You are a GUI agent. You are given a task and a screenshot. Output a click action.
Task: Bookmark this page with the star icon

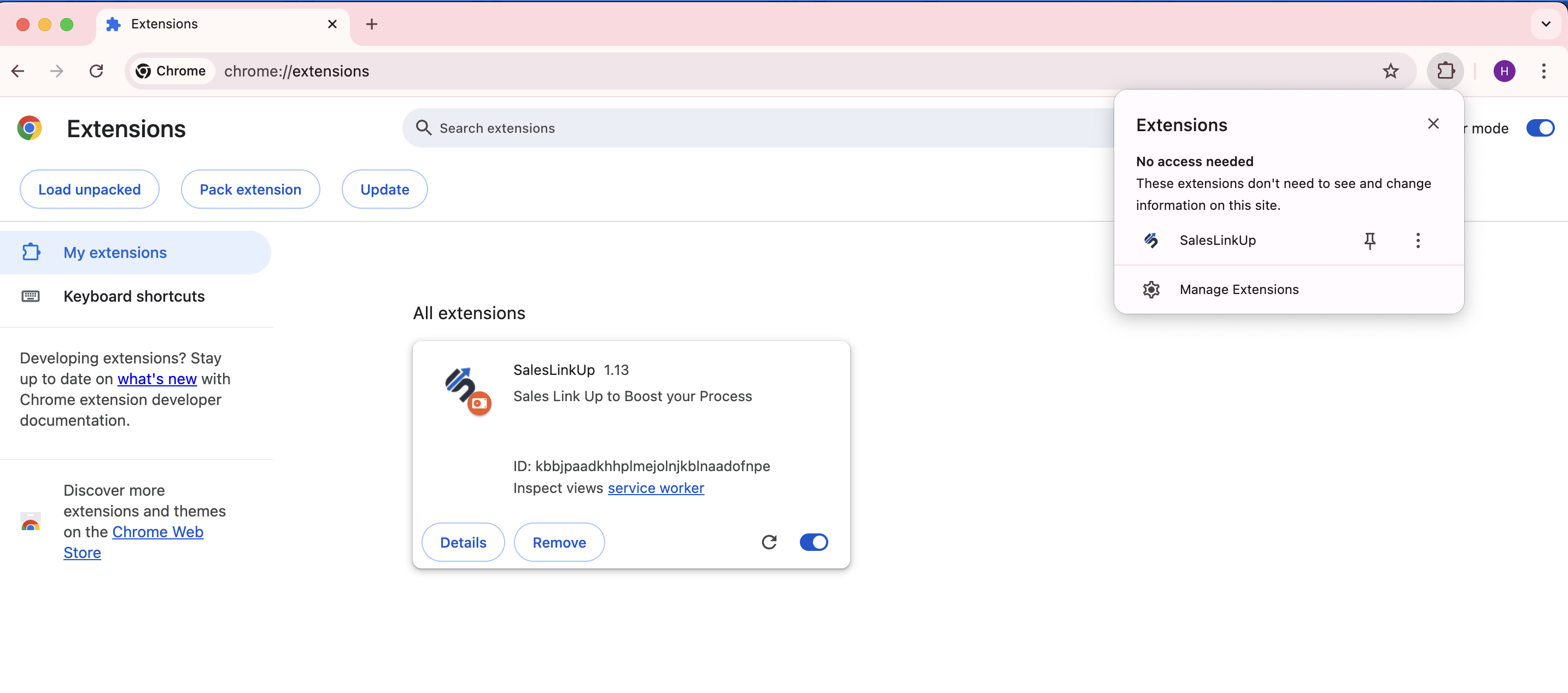1391,71
